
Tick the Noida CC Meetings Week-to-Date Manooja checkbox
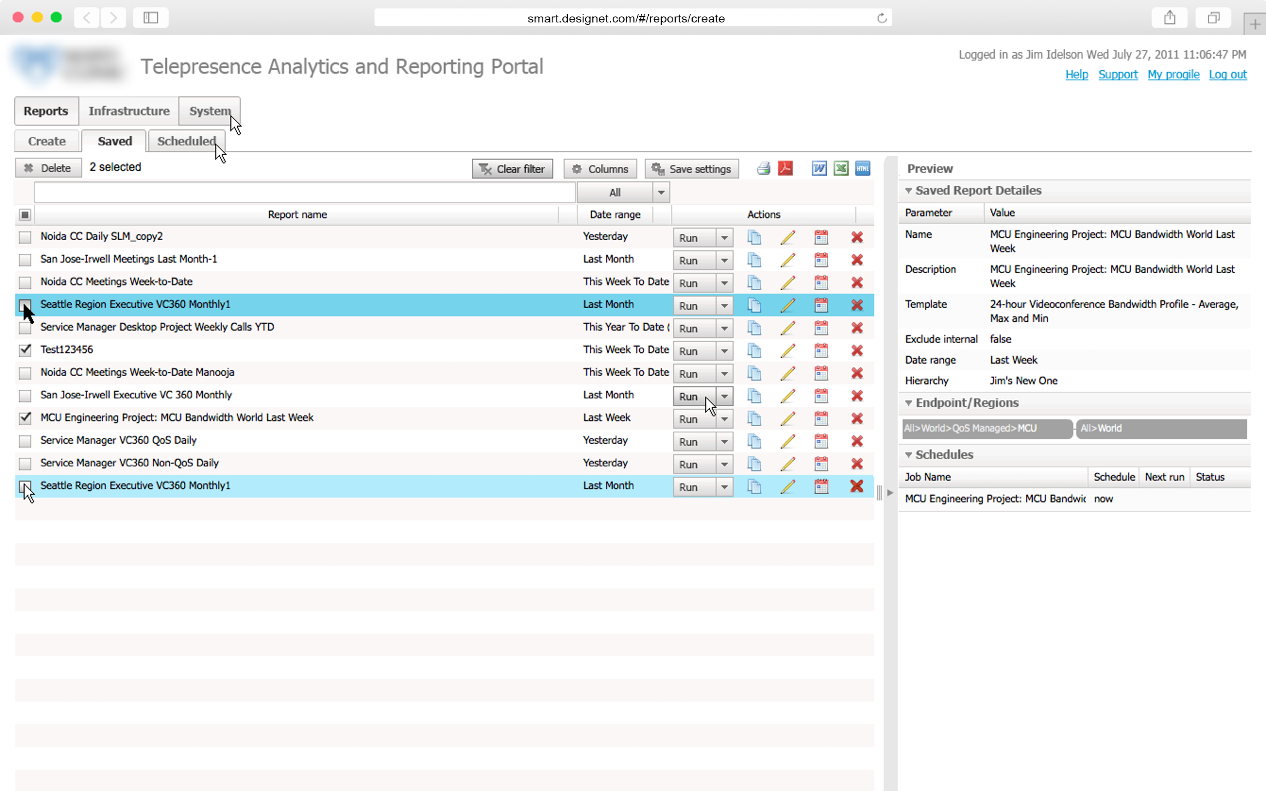25,373
